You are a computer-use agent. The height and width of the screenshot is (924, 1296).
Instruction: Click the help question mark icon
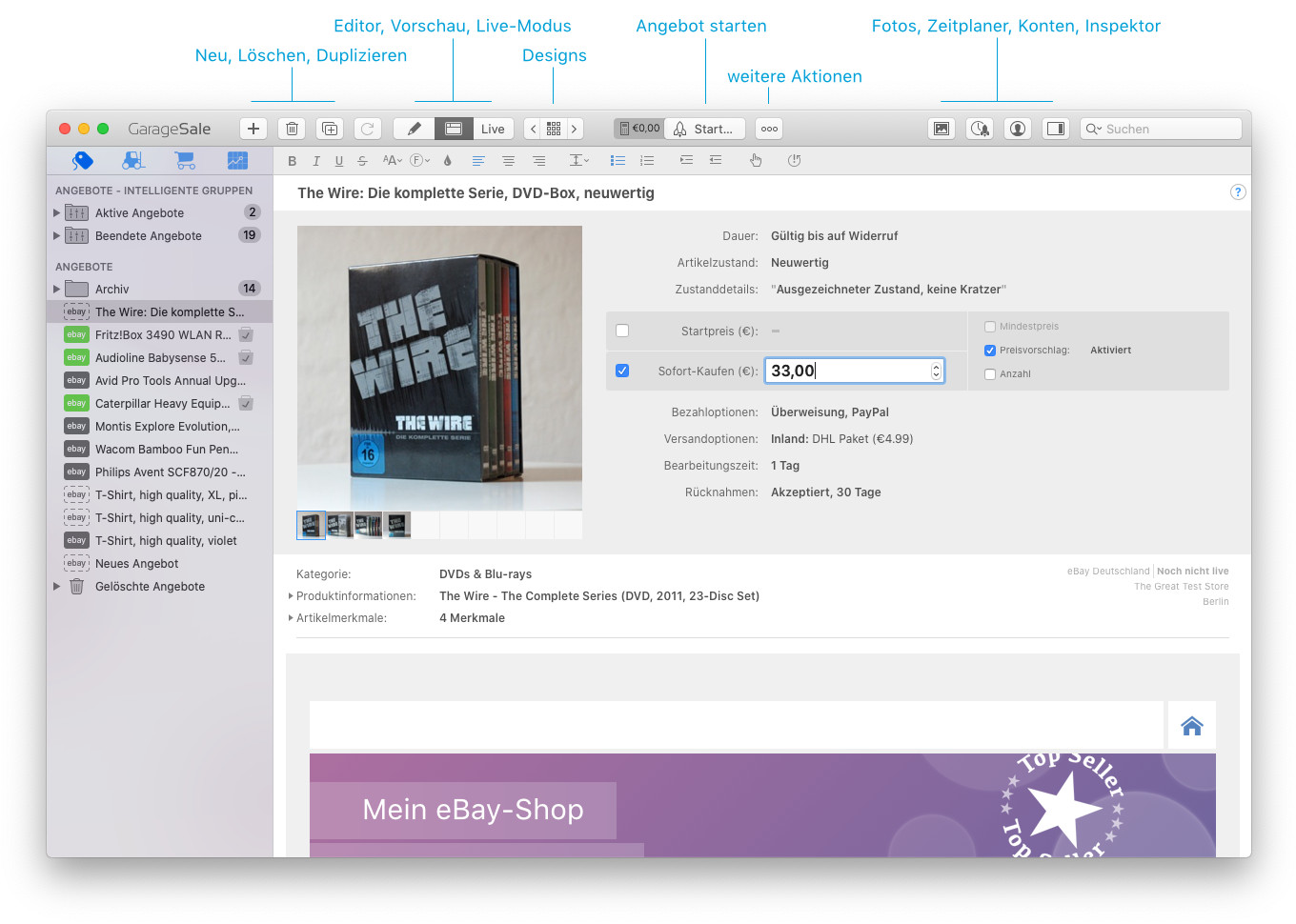point(1238,192)
